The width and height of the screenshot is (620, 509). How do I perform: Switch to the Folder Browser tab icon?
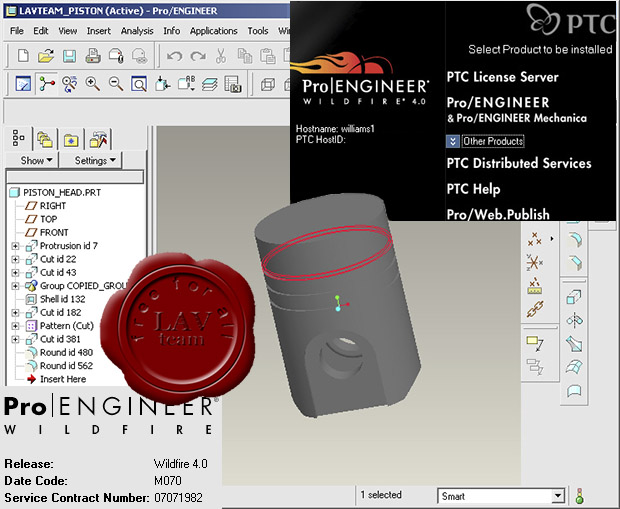(x=45, y=140)
